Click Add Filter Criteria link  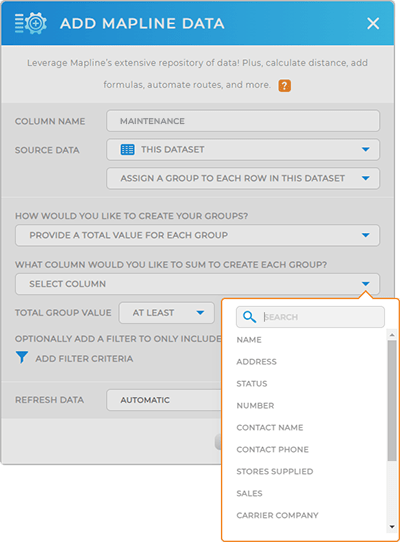pos(84,359)
